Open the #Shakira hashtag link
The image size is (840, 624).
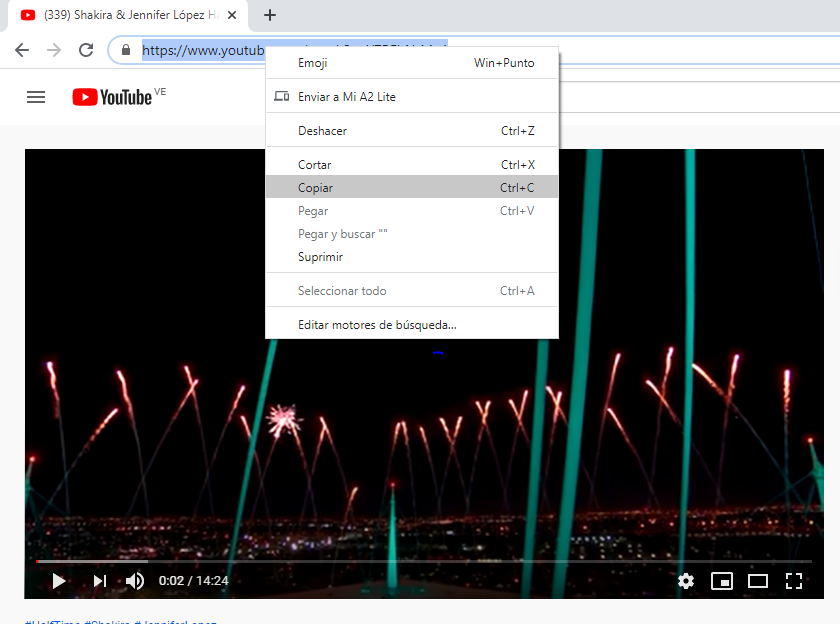(x=106, y=620)
